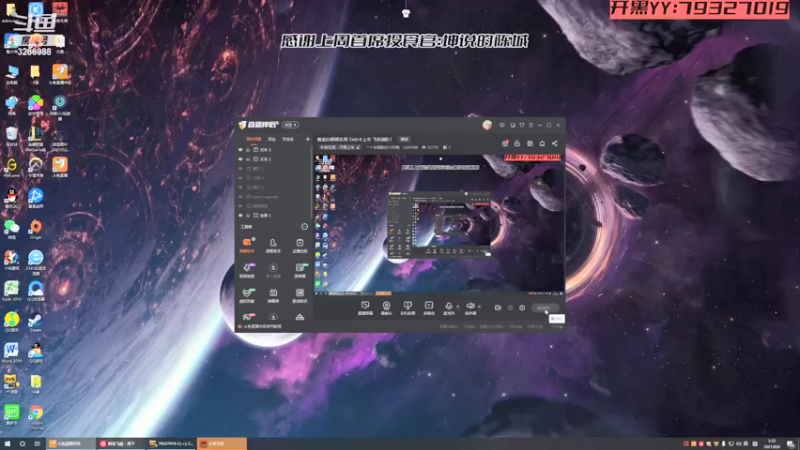Screen dimensions: 800x450
Task: Toggle visibility eye for 图片 2 source
Action: pos(240,187)
